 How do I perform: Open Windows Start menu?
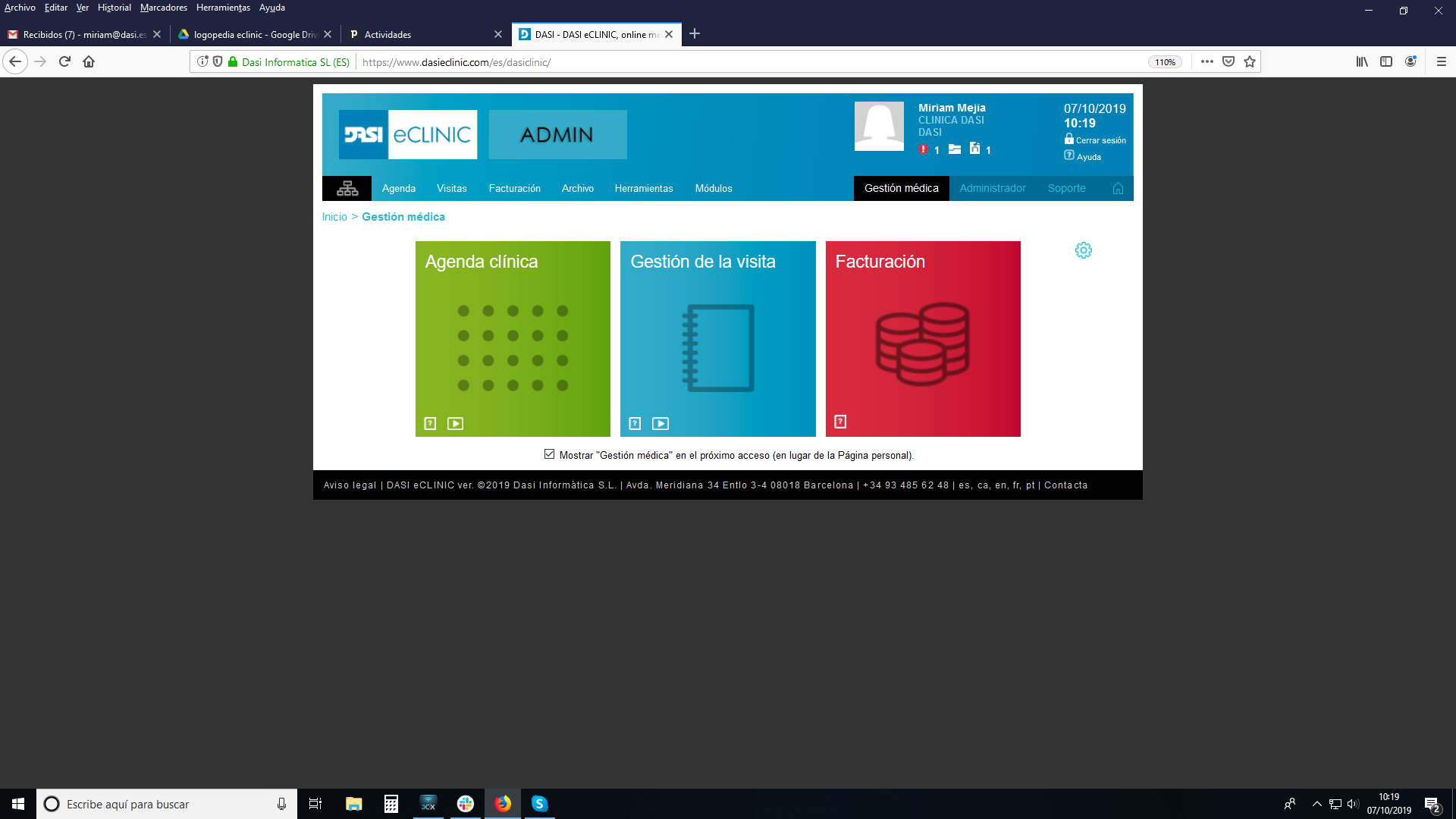[18, 804]
